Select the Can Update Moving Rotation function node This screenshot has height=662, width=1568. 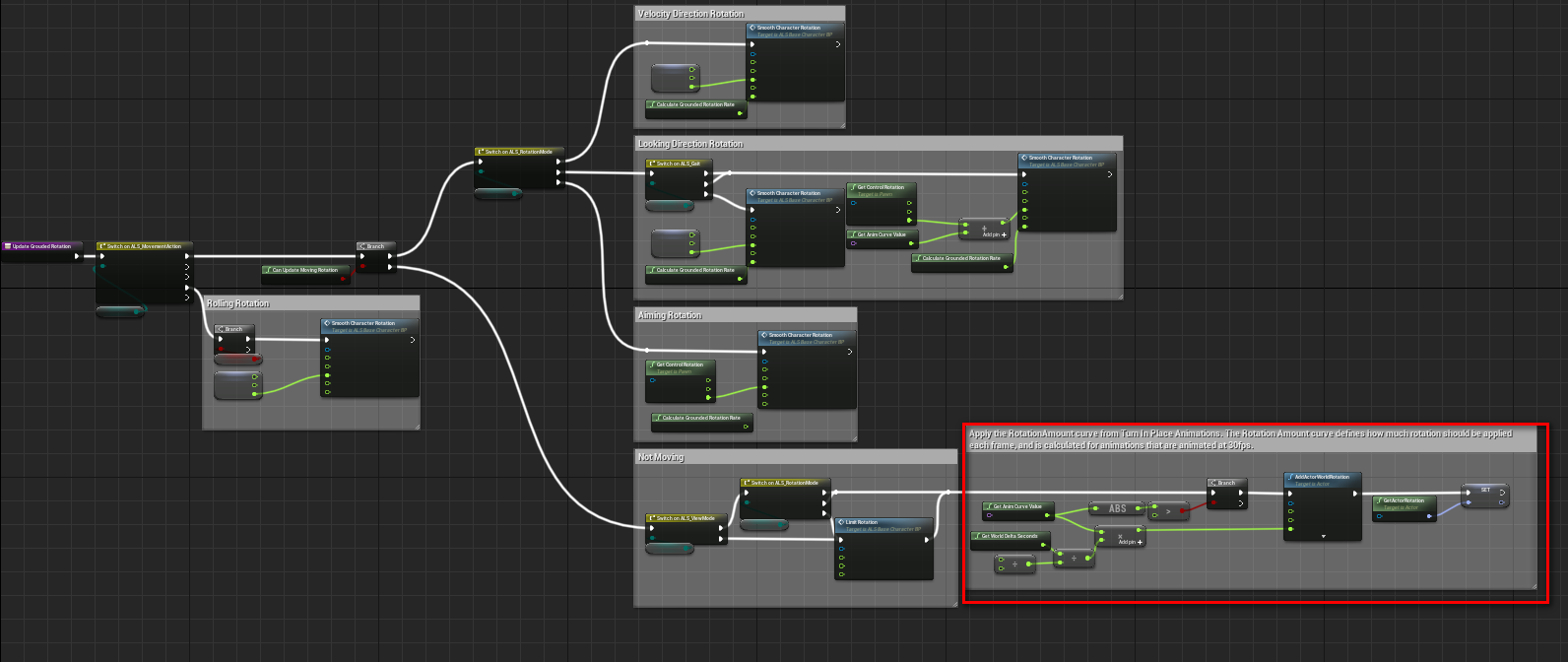[305, 270]
